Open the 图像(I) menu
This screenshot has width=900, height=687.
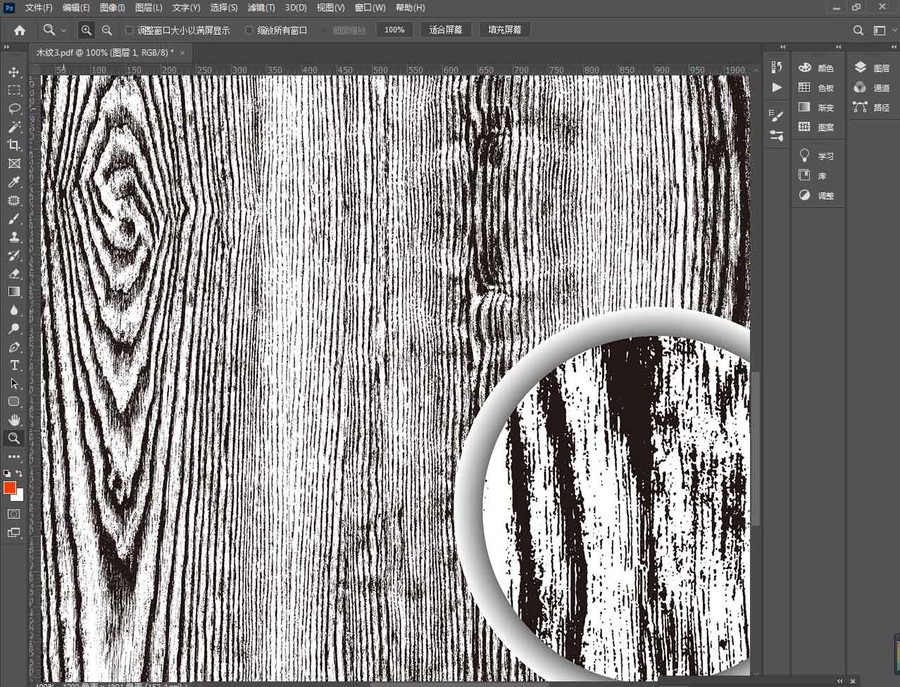112,7
